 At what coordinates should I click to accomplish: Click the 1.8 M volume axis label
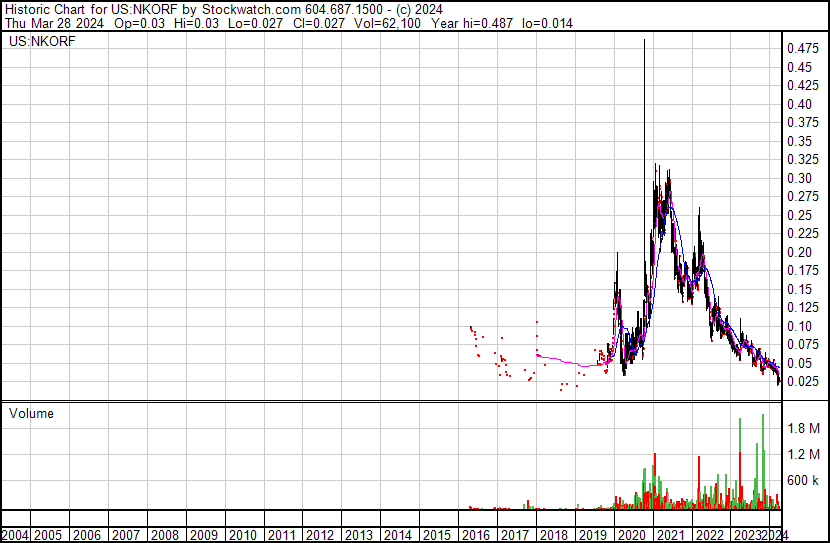[x=804, y=428]
